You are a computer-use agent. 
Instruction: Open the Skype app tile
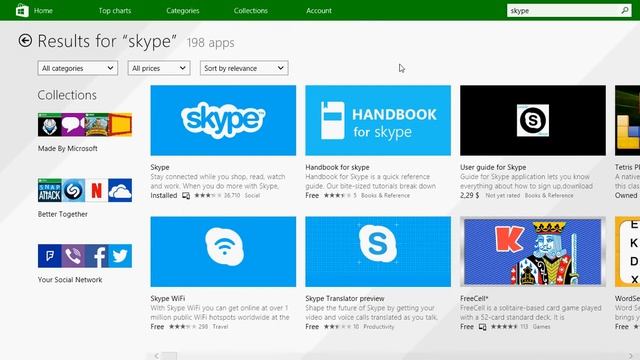pos(223,120)
